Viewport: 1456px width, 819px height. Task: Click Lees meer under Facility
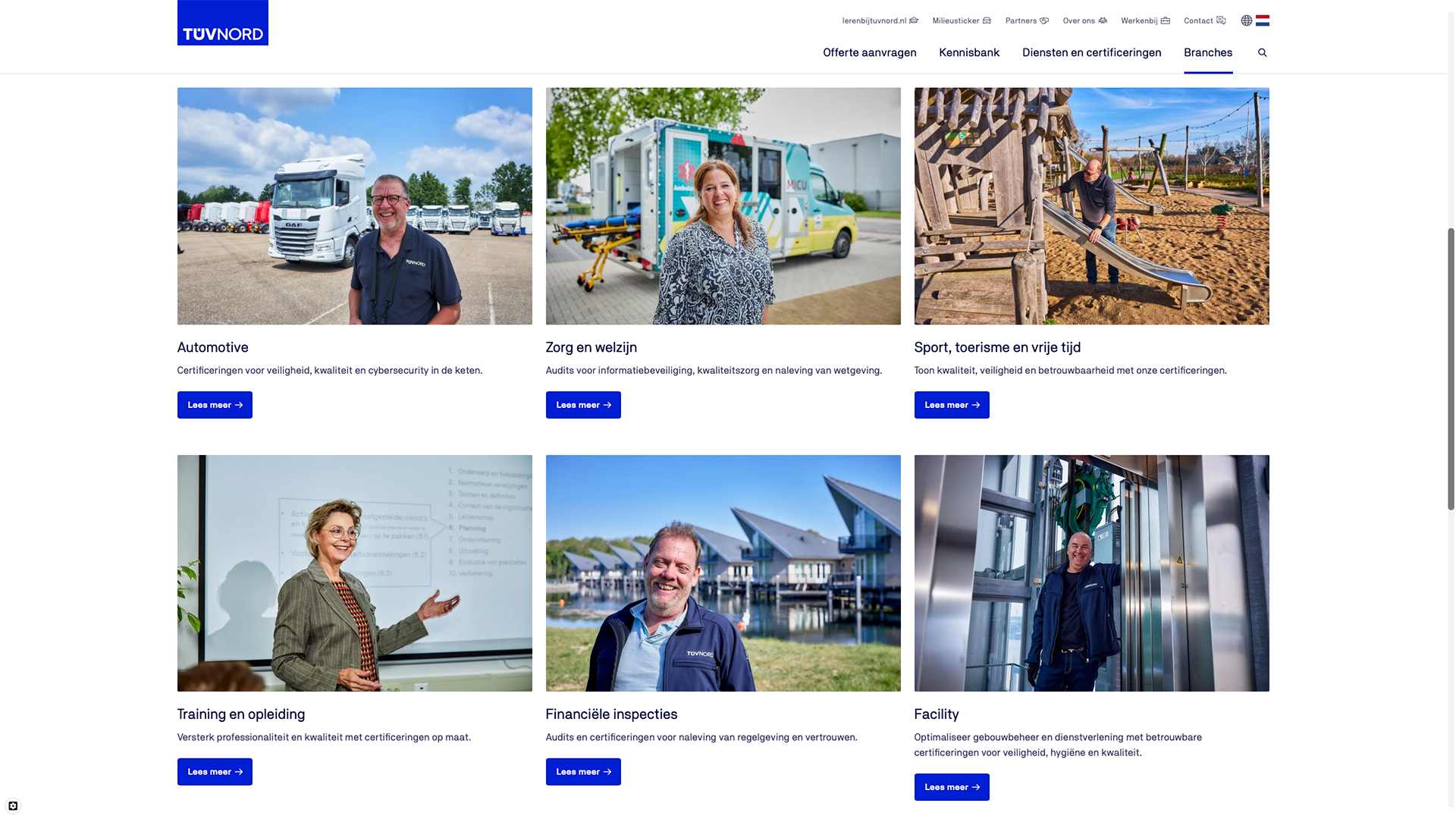coord(952,787)
